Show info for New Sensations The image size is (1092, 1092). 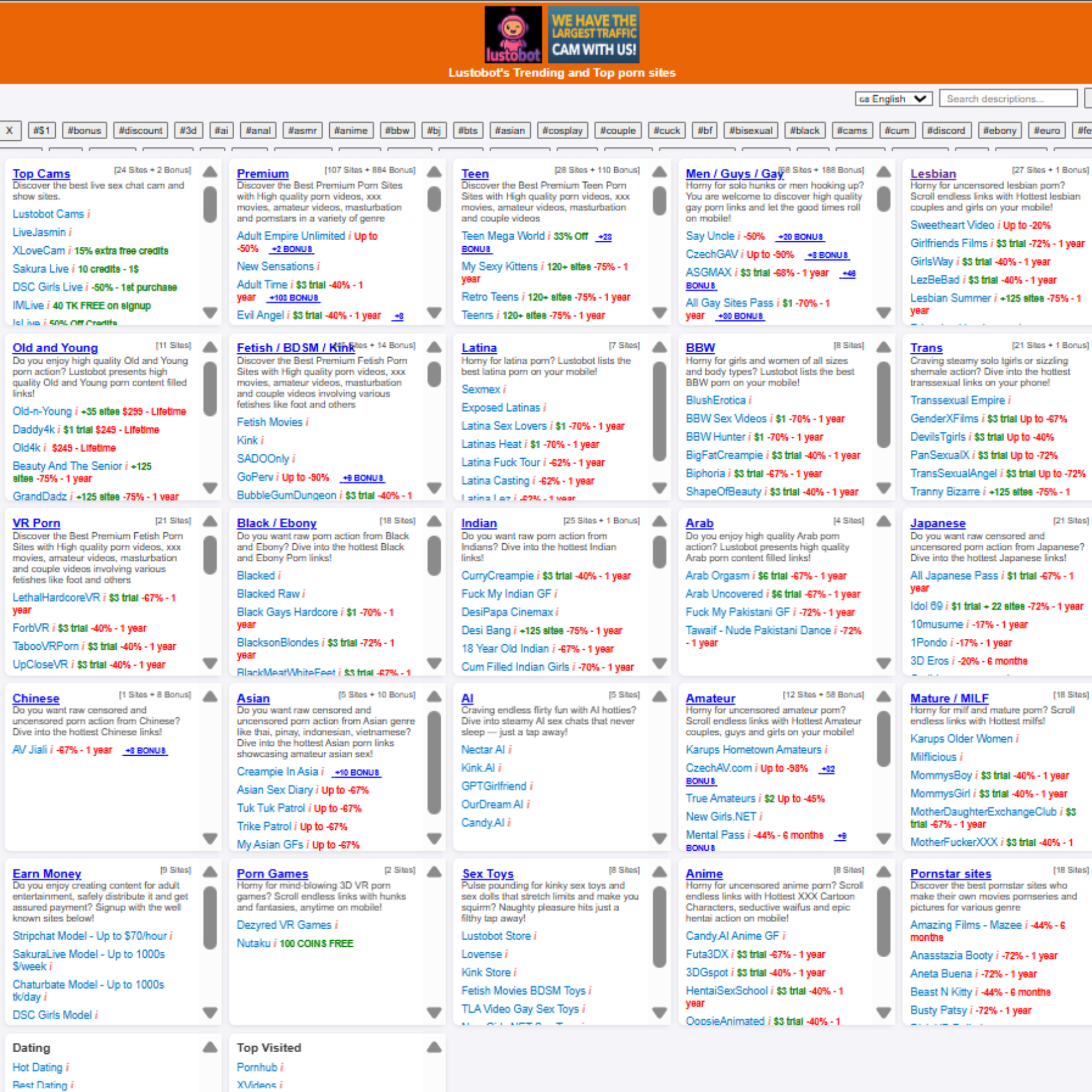pos(318,266)
